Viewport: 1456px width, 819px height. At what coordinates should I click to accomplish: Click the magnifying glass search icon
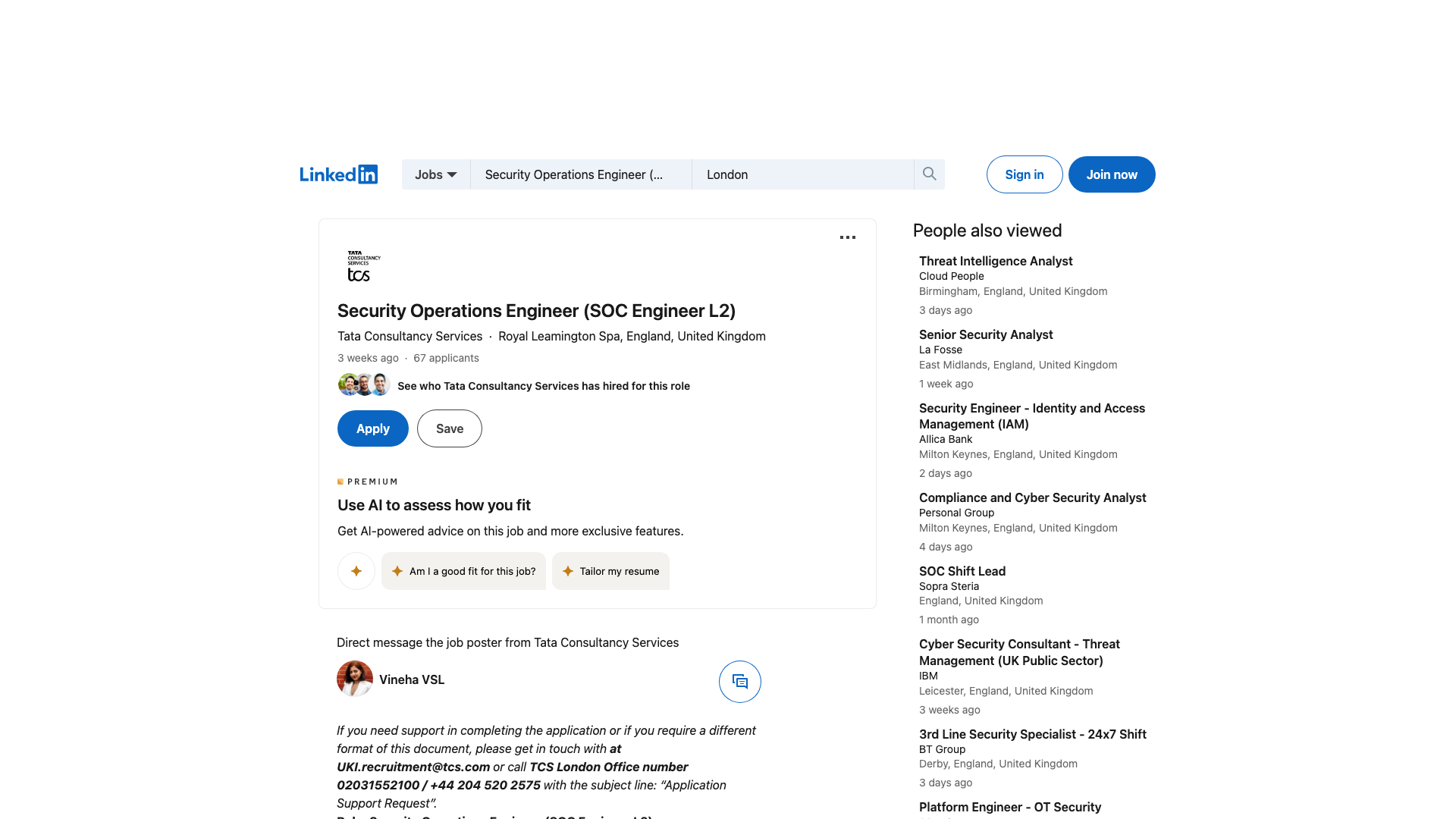coord(929,174)
